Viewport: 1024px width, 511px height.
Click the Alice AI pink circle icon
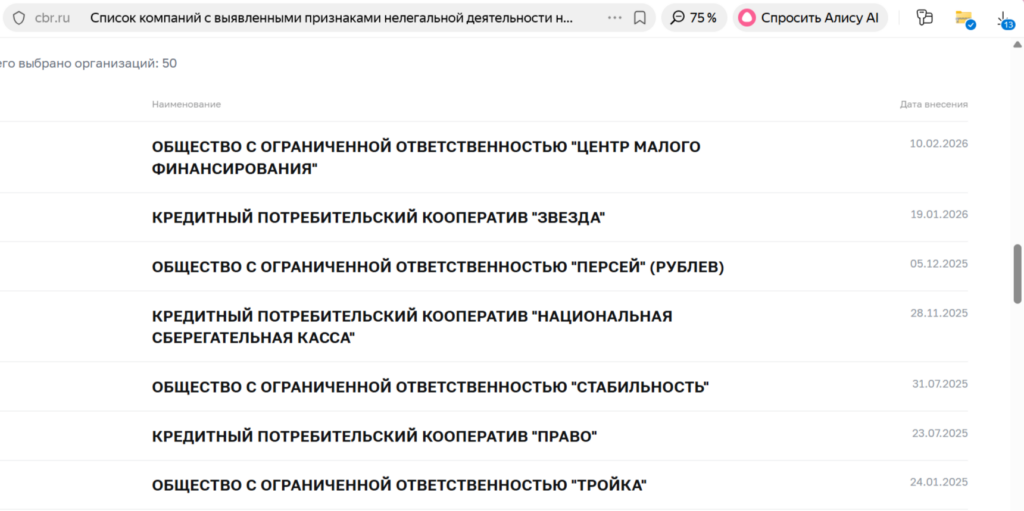[746, 18]
